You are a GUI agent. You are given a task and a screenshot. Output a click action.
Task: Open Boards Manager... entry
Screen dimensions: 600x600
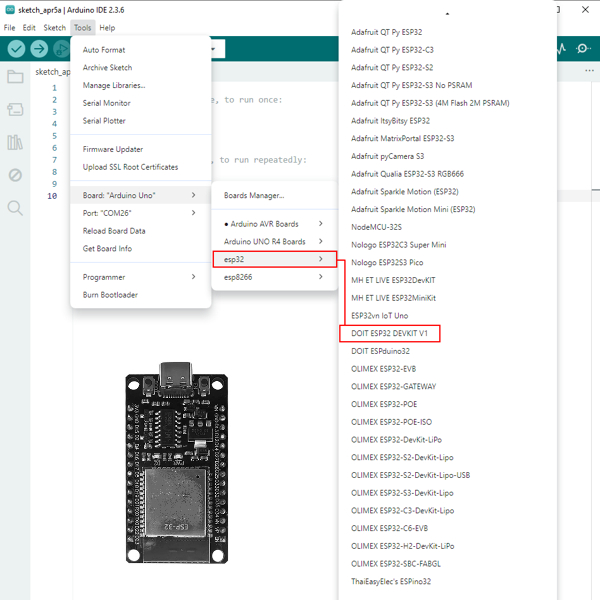(x=274, y=196)
